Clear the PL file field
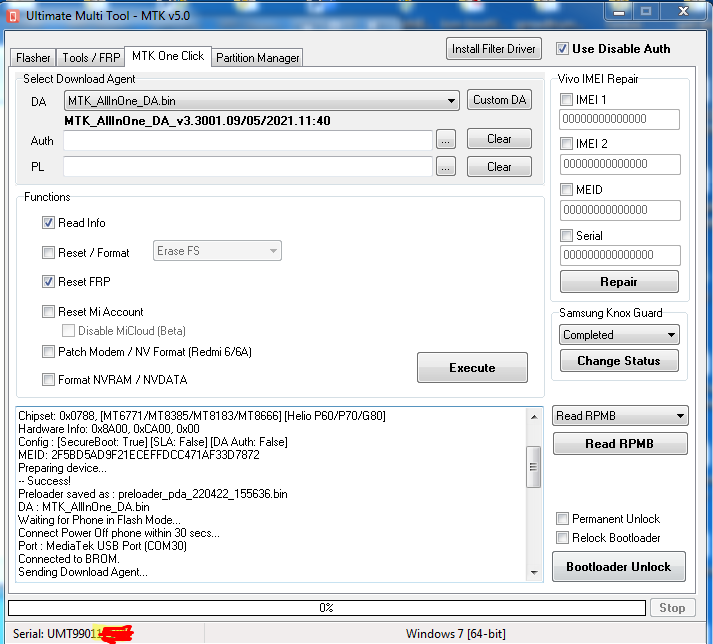 (x=499, y=166)
